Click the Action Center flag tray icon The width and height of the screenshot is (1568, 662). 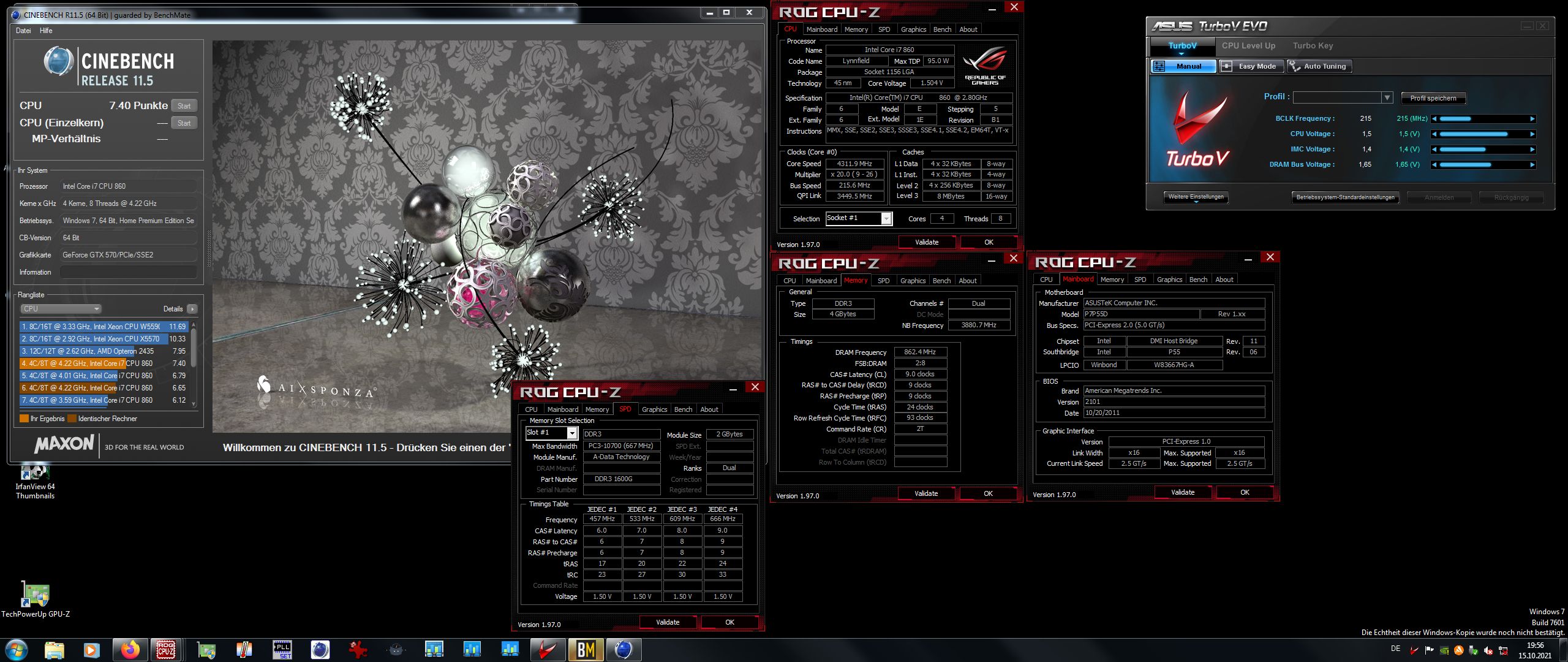[x=1429, y=650]
